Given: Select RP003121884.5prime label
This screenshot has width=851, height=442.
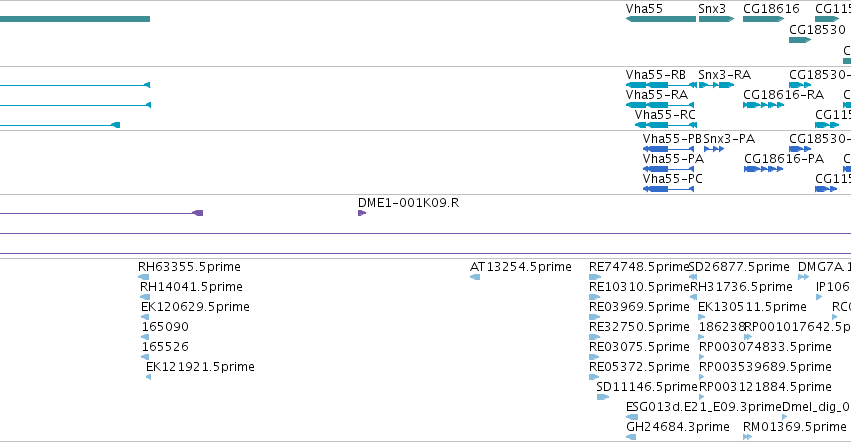Looking at the screenshot, I should coord(765,387).
